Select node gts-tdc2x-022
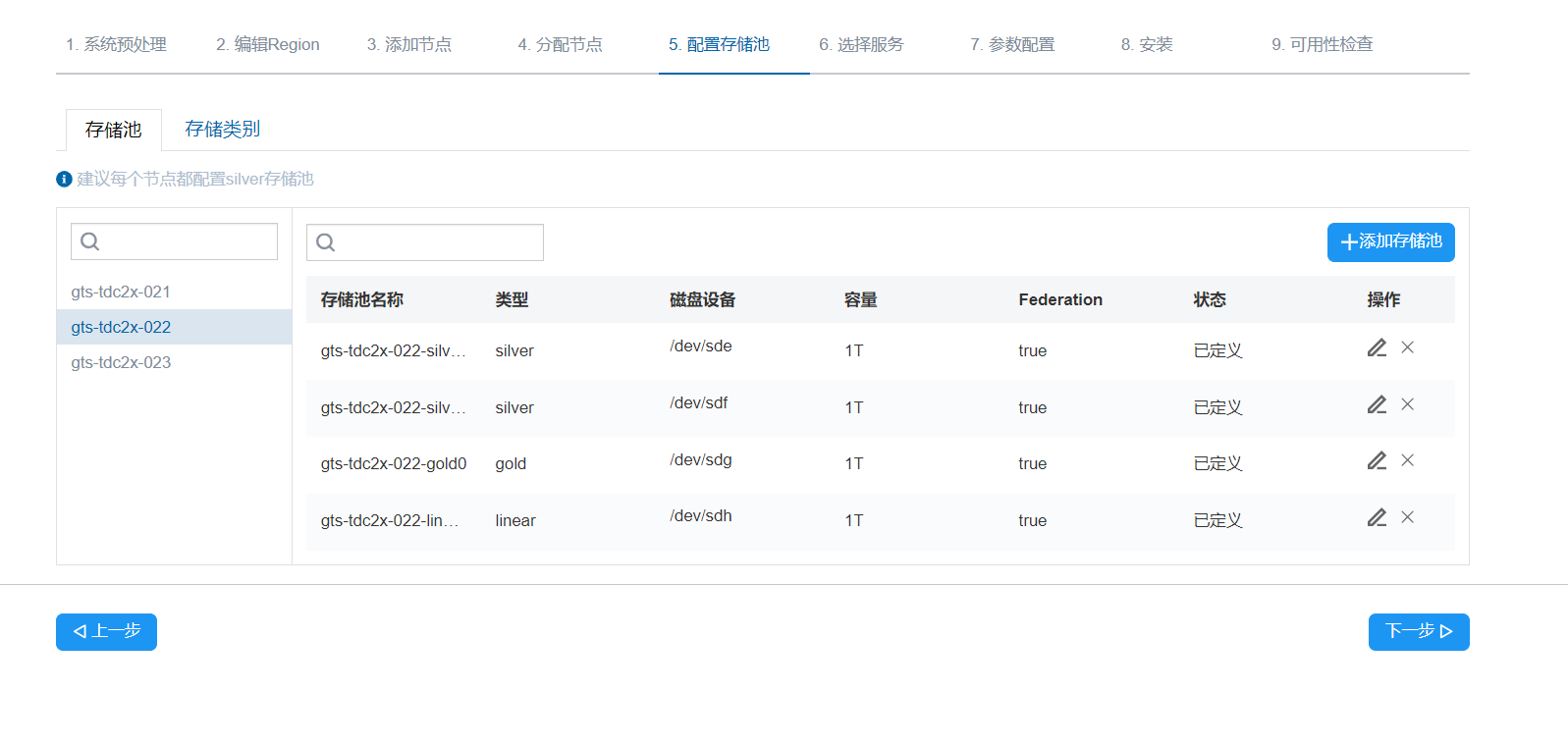Viewport: 1568px width, 746px height. (x=175, y=327)
